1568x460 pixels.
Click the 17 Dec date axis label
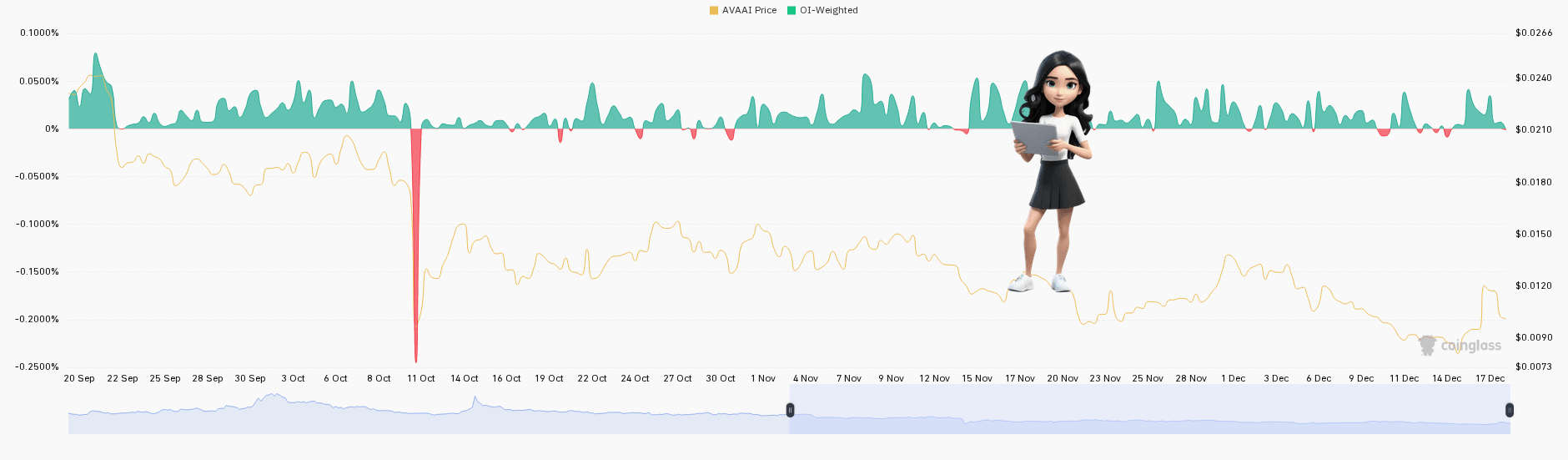[x=1490, y=378]
